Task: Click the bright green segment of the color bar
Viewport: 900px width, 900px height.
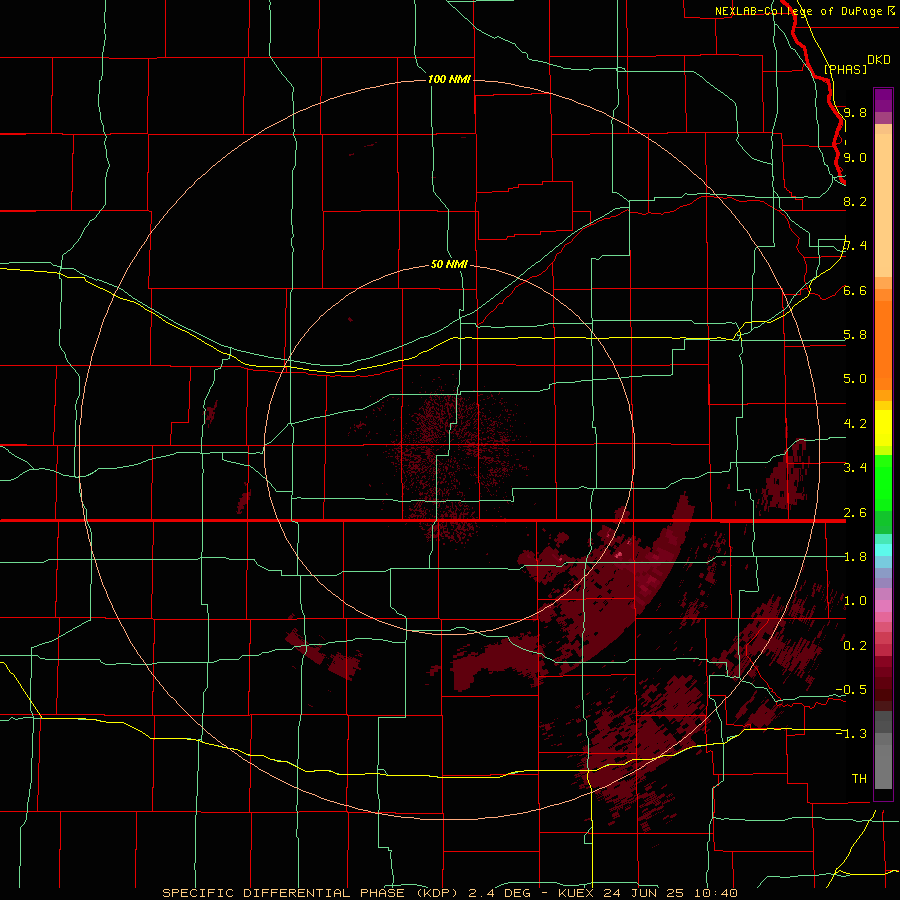Action: pyautogui.click(x=883, y=482)
